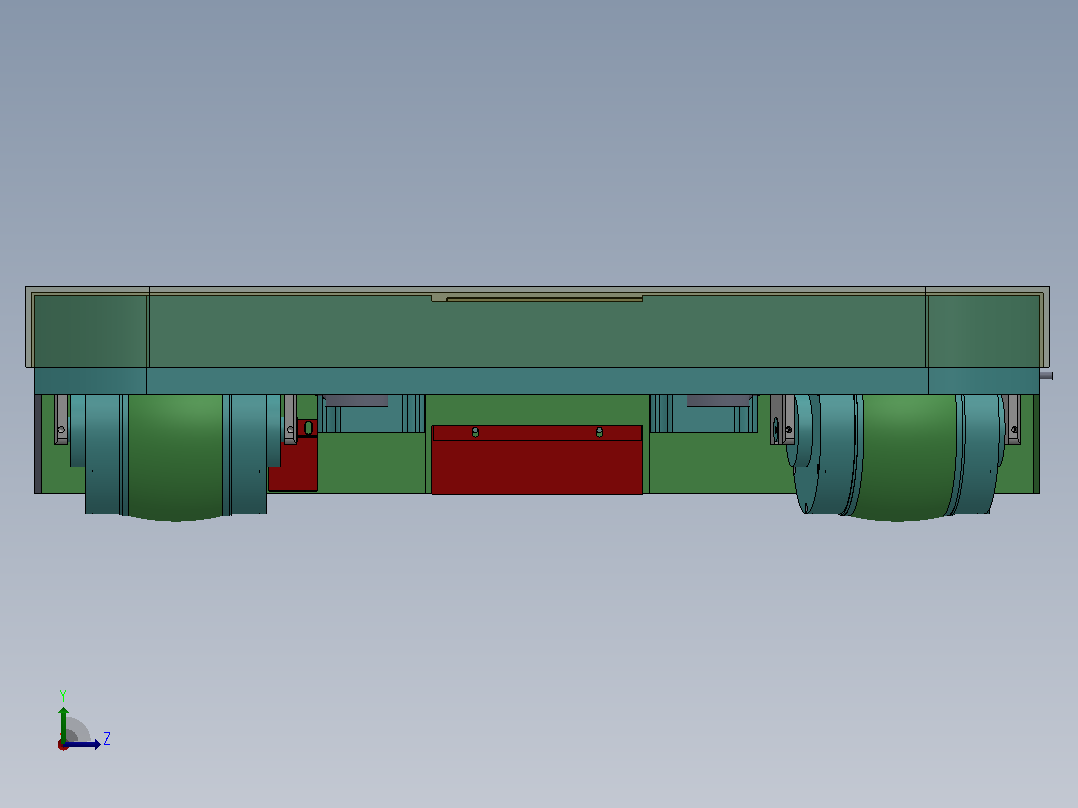This screenshot has width=1078, height=808.
Task: Select the gray pin protruding from the right end
Action: pyautogui.click(x=1046, y=375)
